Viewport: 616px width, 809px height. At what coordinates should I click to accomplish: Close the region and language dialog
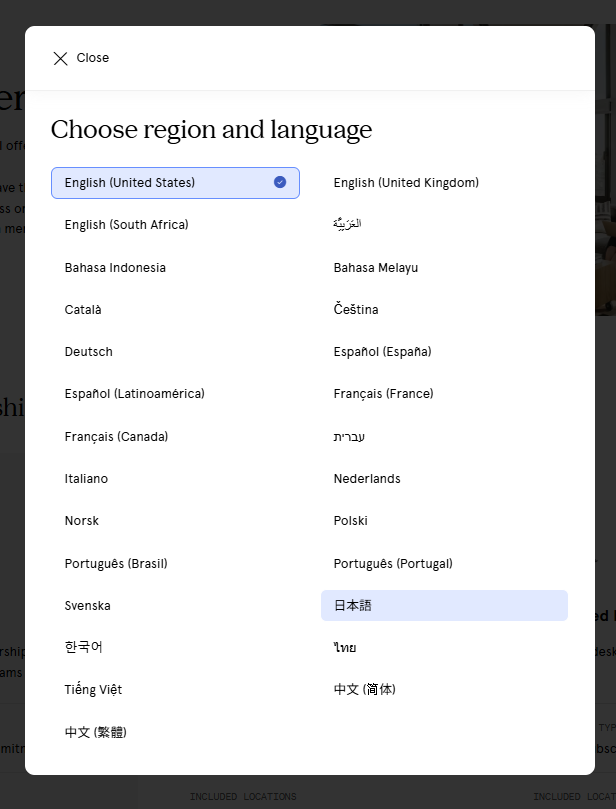pyautogui.click(x=81, y=58)
